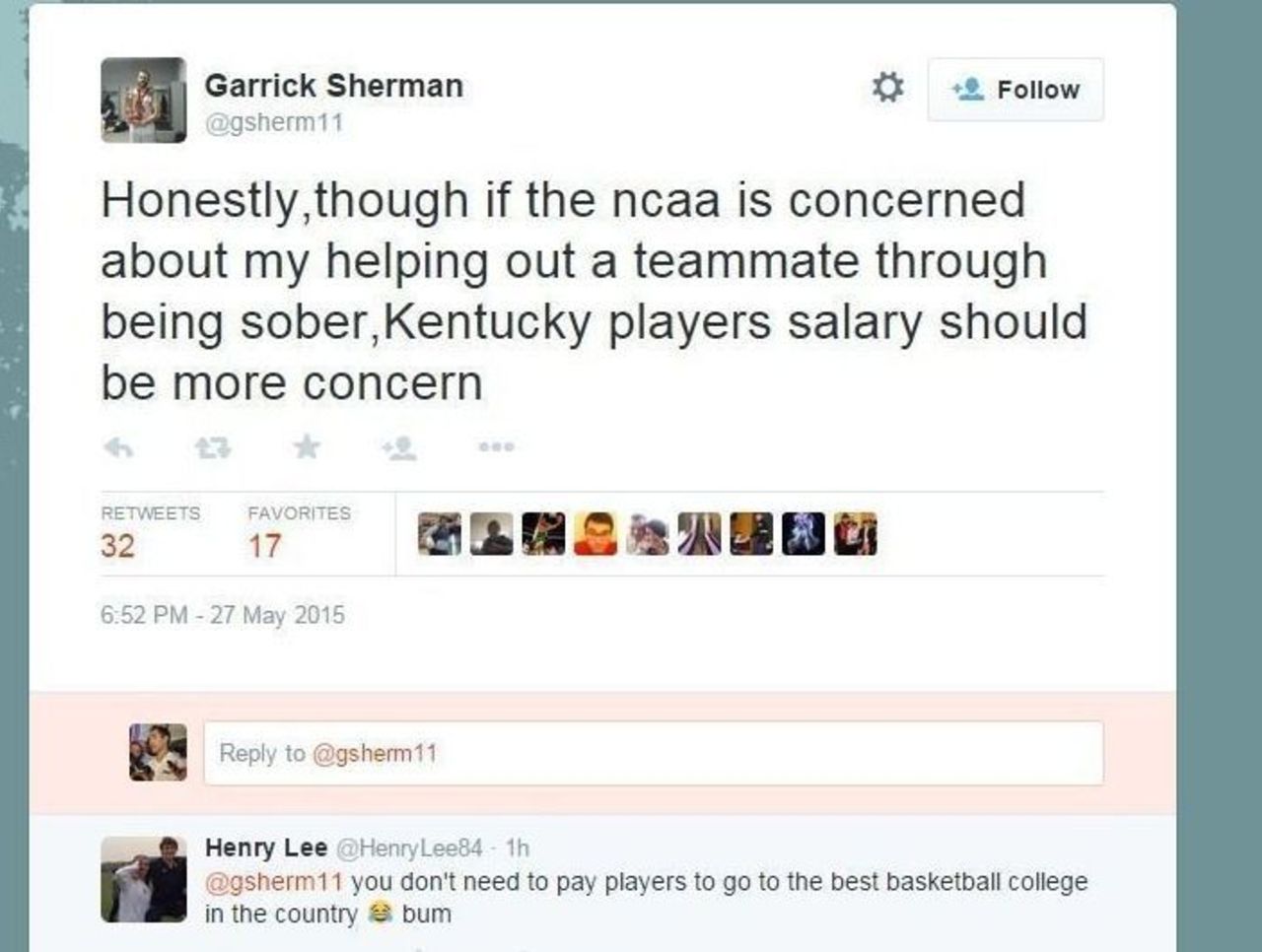View the 17 favorites list
1262x952 pixels.
[x=264, y=545]
